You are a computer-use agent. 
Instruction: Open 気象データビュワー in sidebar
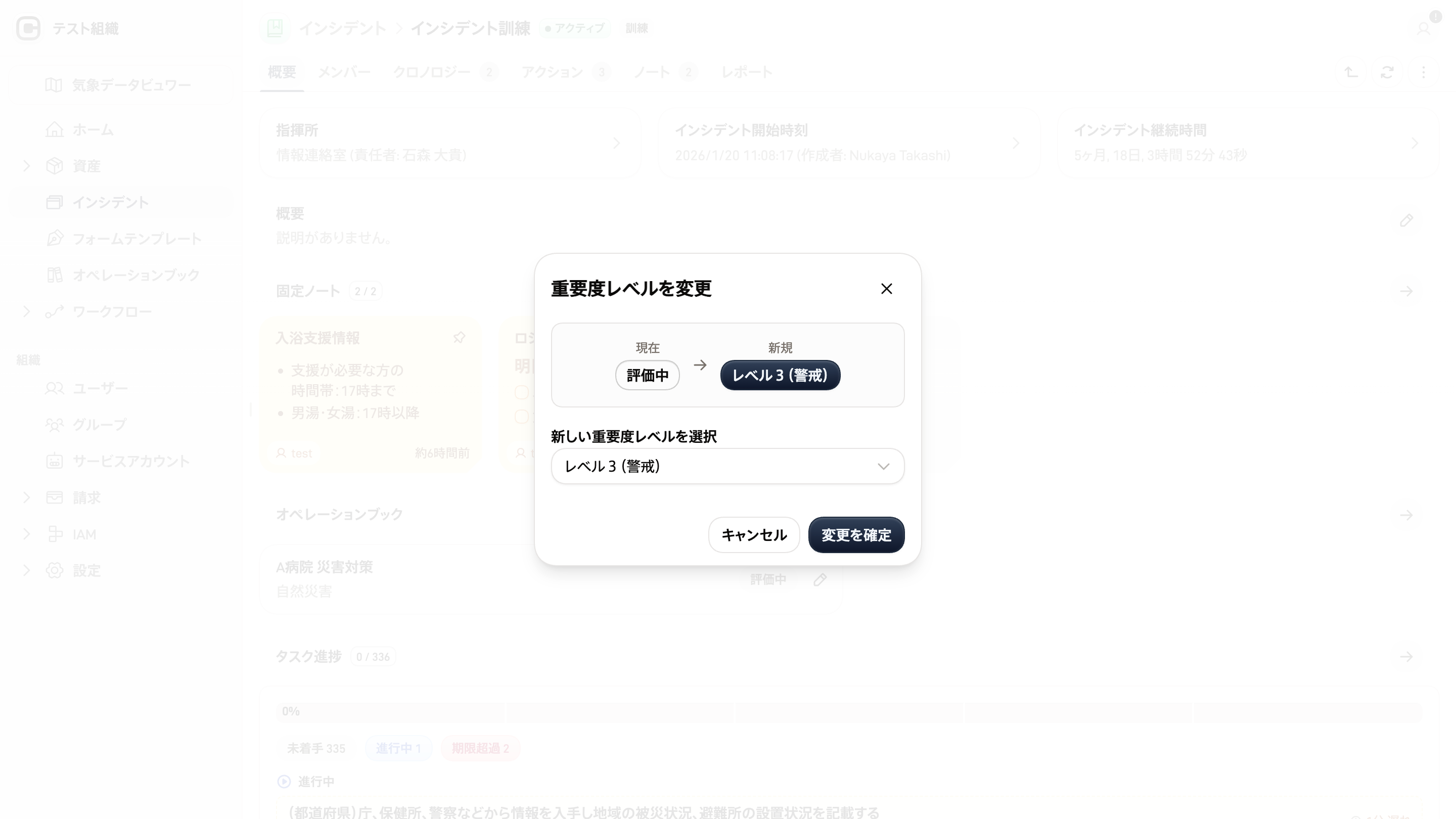click(120, 85)
